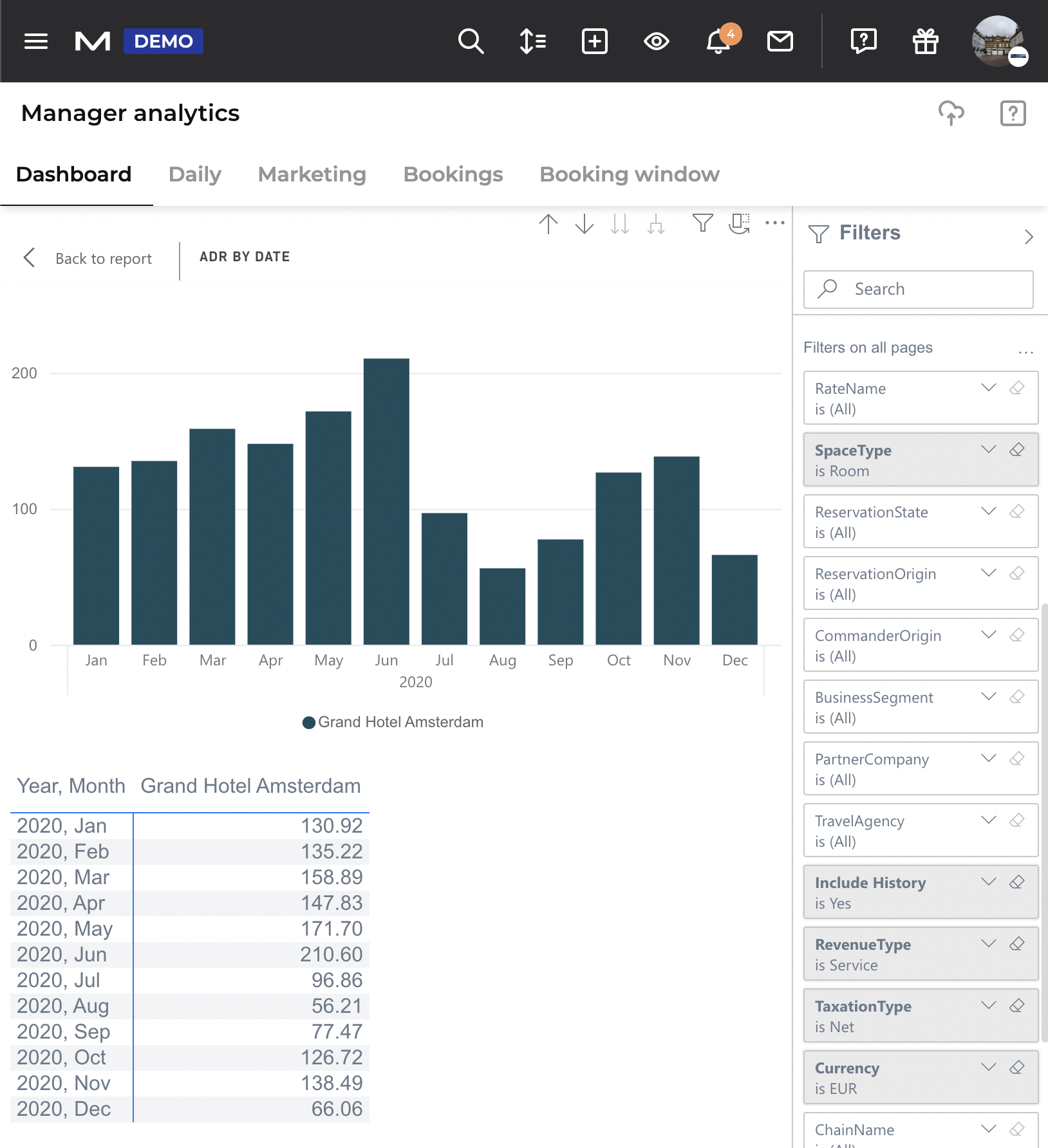Viewport: 1048px width, 1148px height.
Task: Click the Filters search field
Action: click(x=919, y=290)
